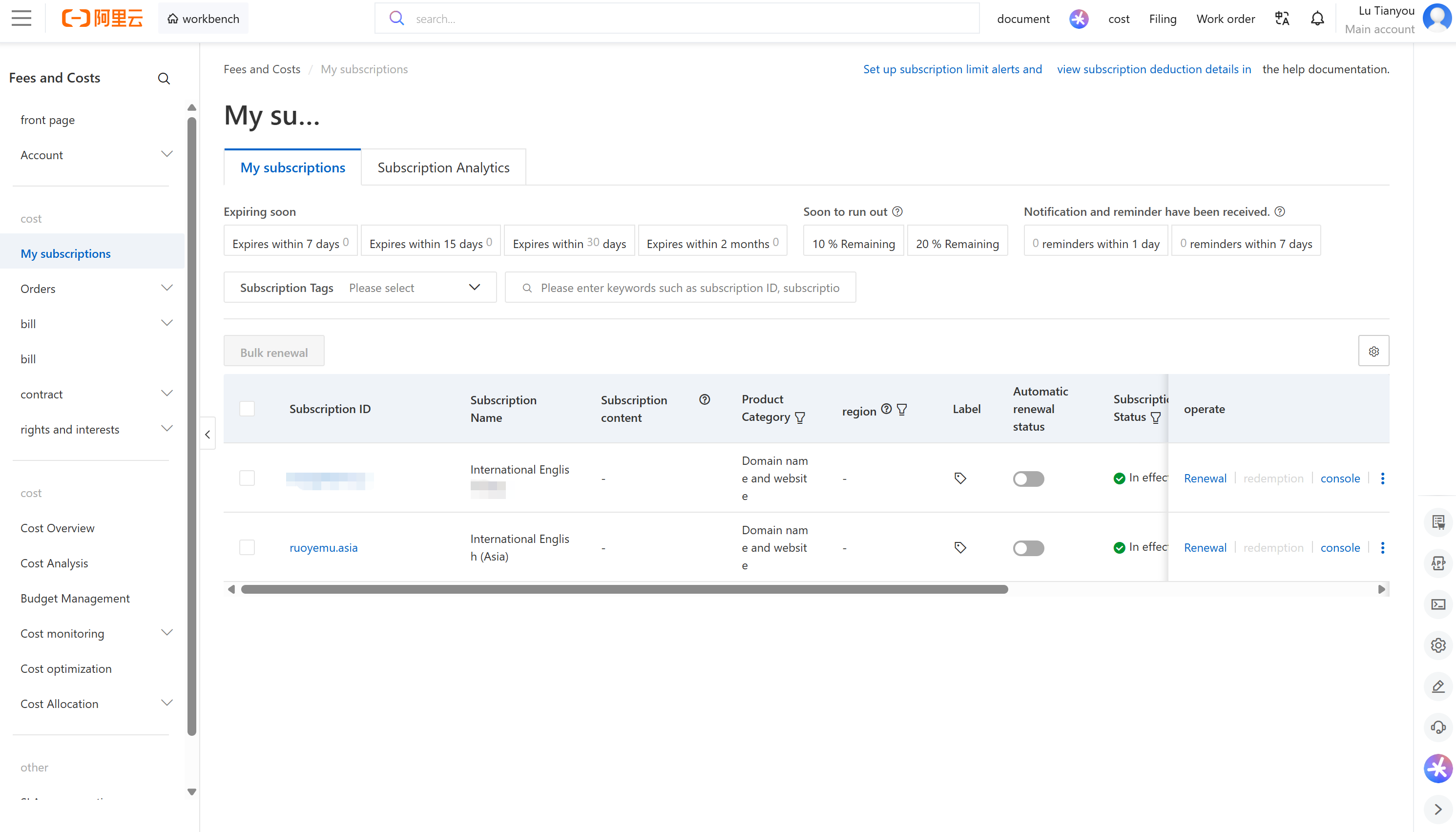Check the first subscription row checkbox
Screen dimensions: 1456x832
247,478
